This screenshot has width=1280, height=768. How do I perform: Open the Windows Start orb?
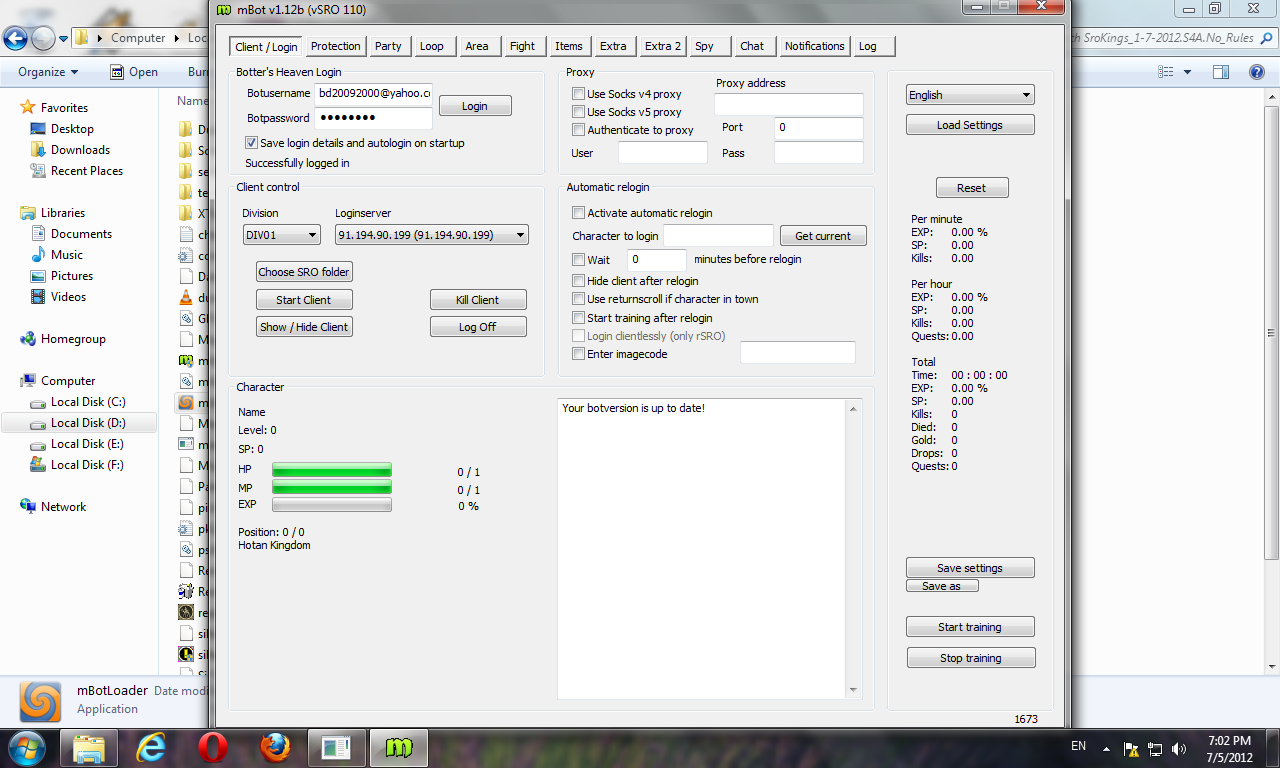point(25,747)
